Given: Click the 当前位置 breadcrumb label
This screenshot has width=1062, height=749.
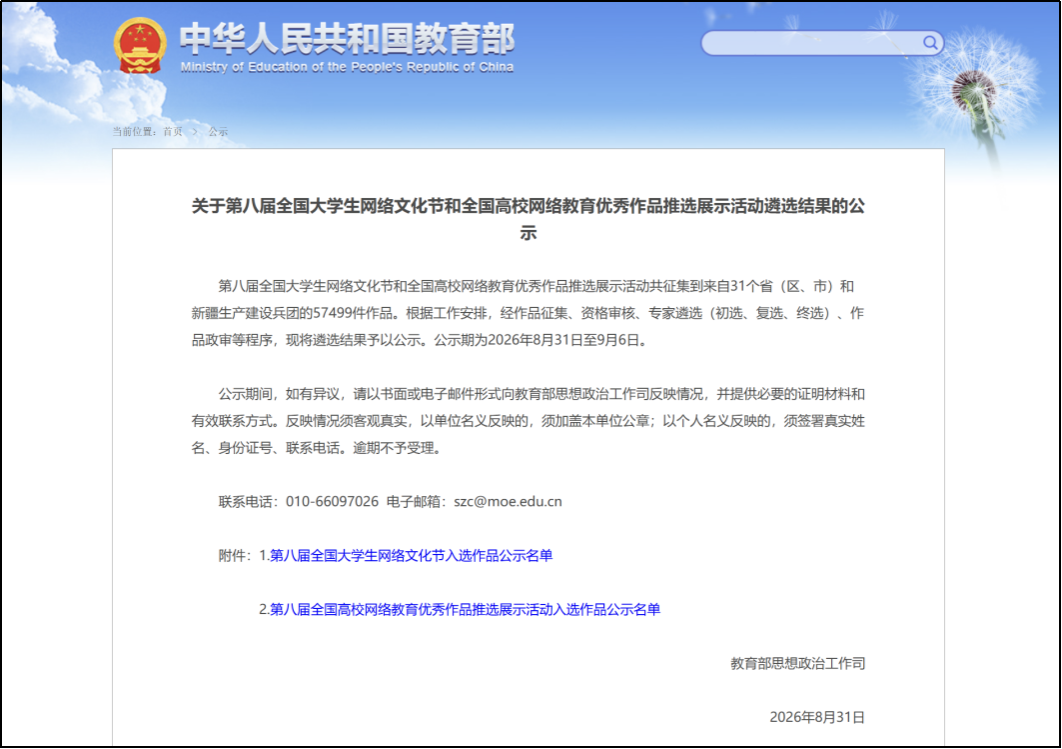Looking at the screenshot, I should point(134,131).
